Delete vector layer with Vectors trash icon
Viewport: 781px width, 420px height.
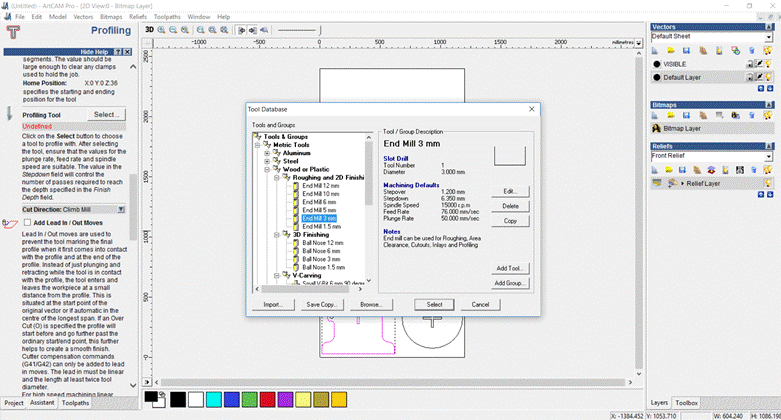click(752, 51)
